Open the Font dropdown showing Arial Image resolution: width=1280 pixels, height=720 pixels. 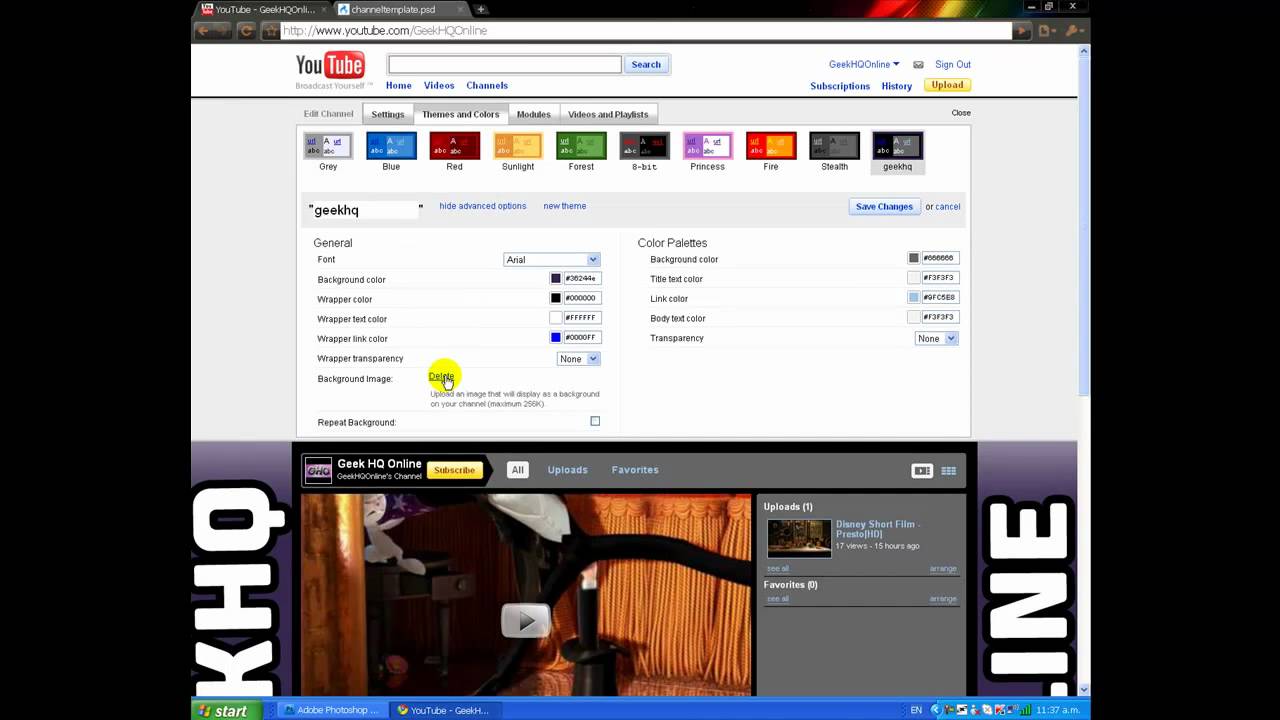click(x=551, y=260)
